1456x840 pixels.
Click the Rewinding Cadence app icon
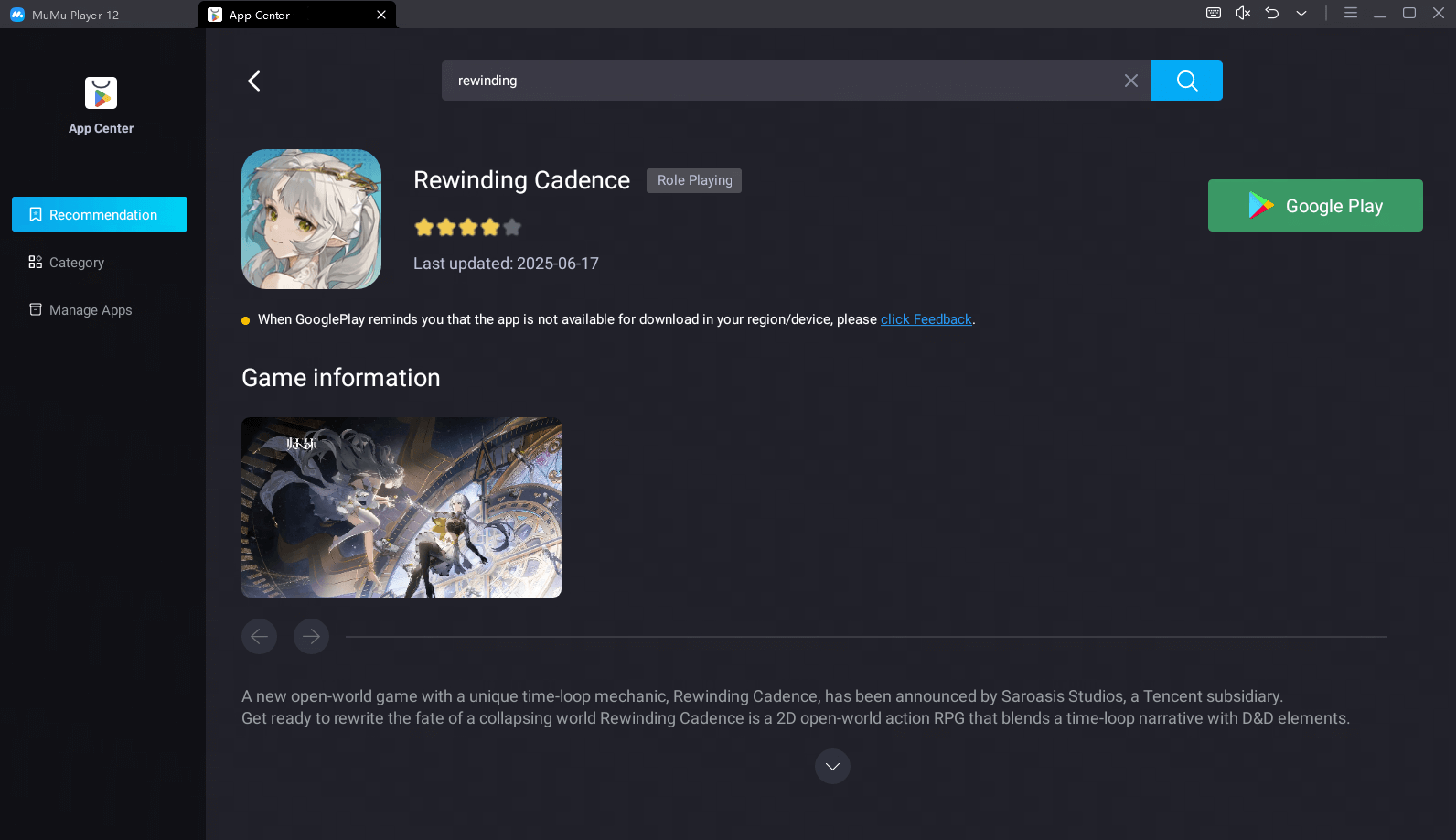(311, 220)
